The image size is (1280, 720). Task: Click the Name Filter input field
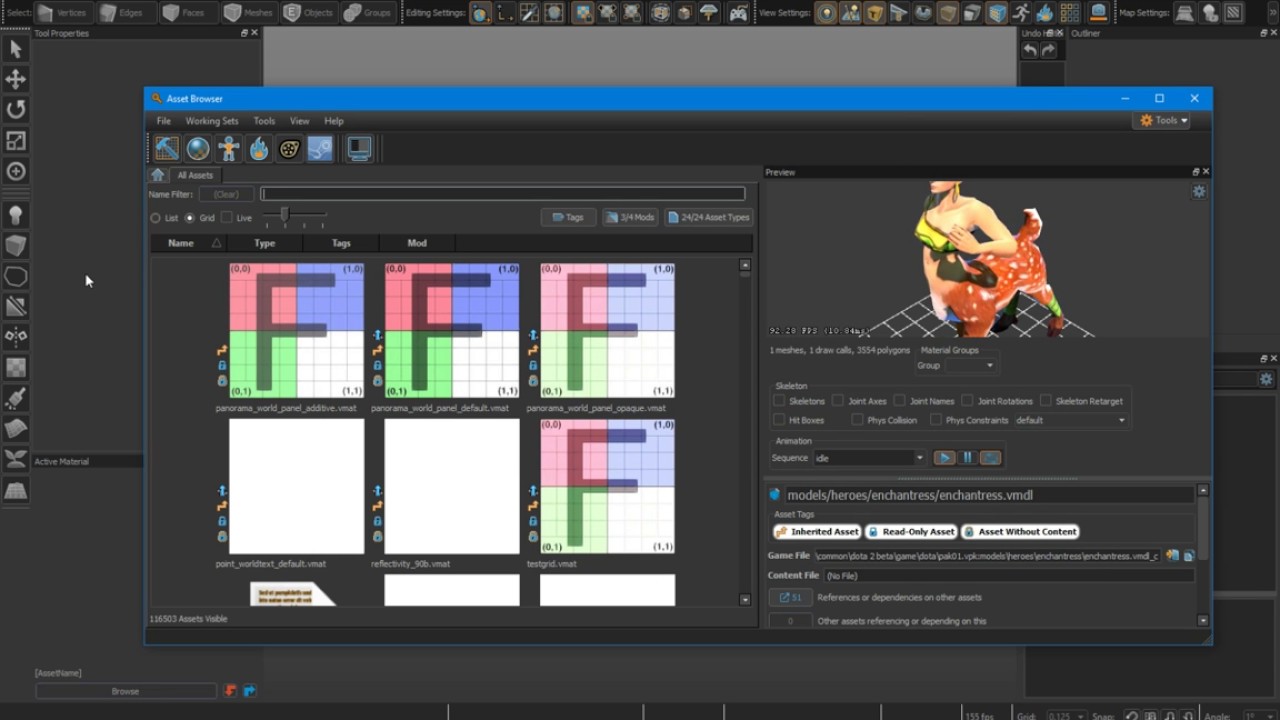tap(503, 194)
